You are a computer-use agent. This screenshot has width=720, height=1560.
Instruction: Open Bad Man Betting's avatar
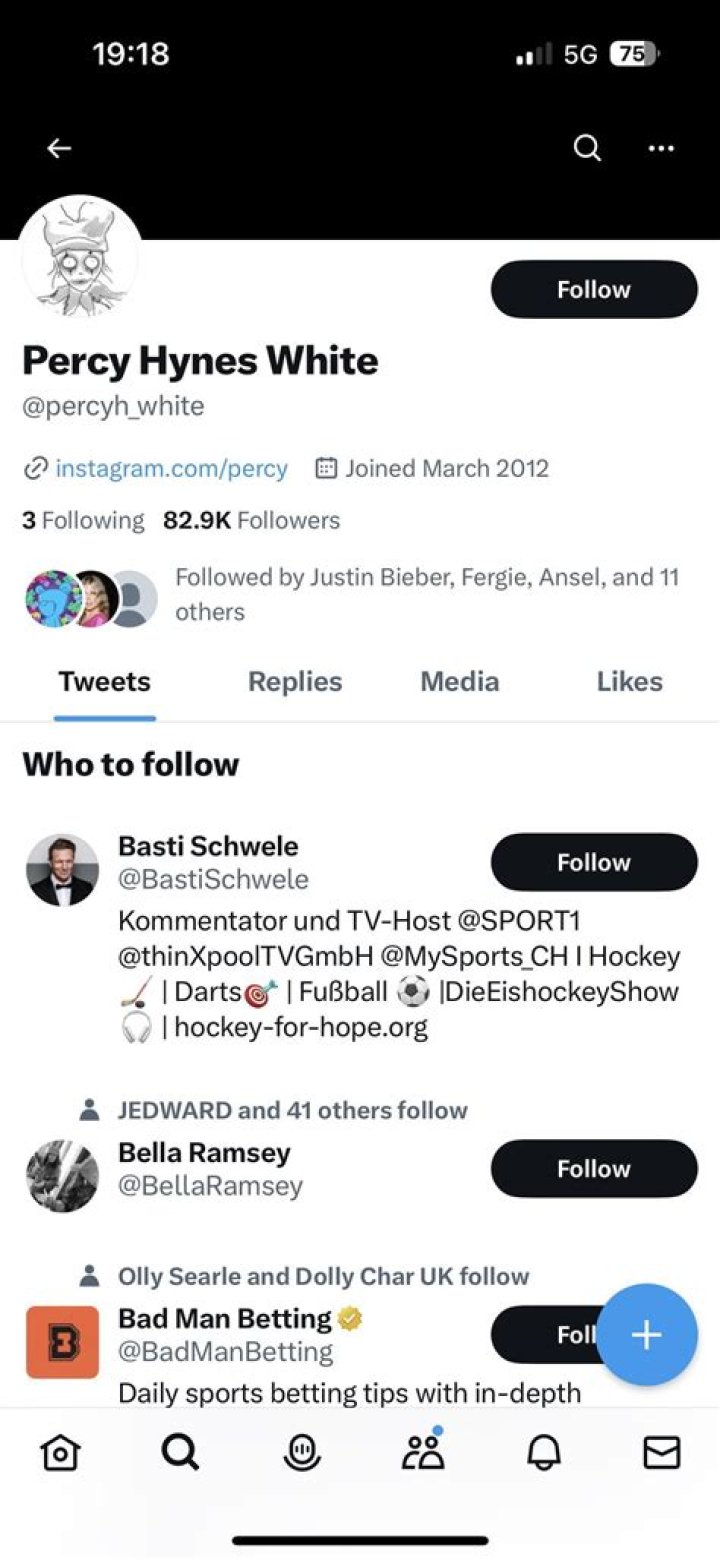[x=62, y=1342]
